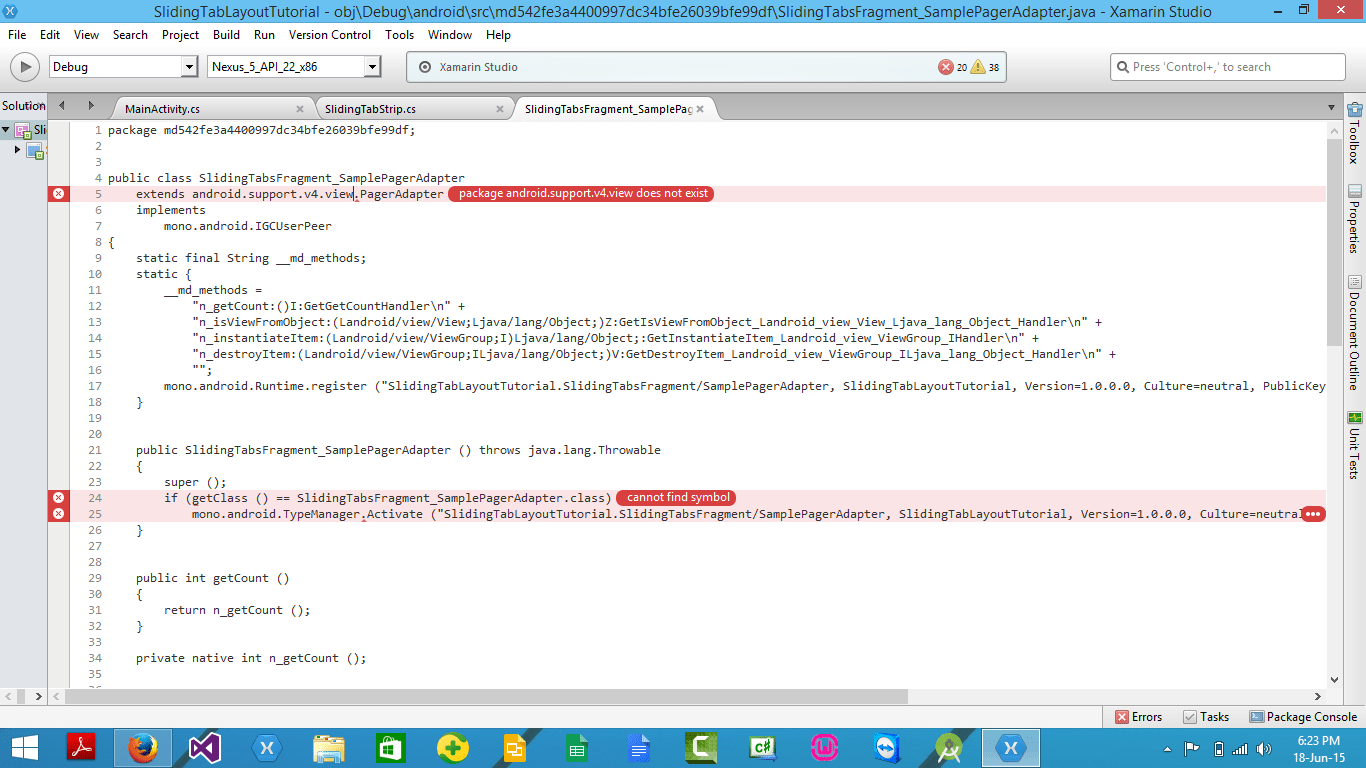Click the horizontal scrollbar right arrow

(x=1318, y=697)
